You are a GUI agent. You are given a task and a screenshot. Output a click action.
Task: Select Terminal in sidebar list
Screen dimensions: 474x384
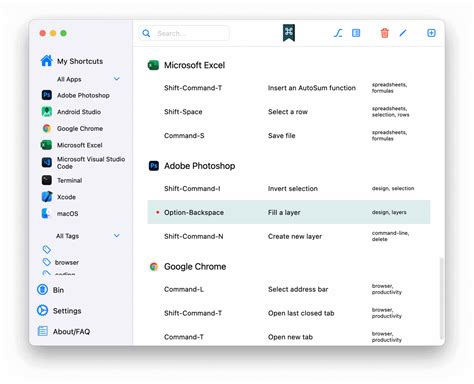point(69,180)
